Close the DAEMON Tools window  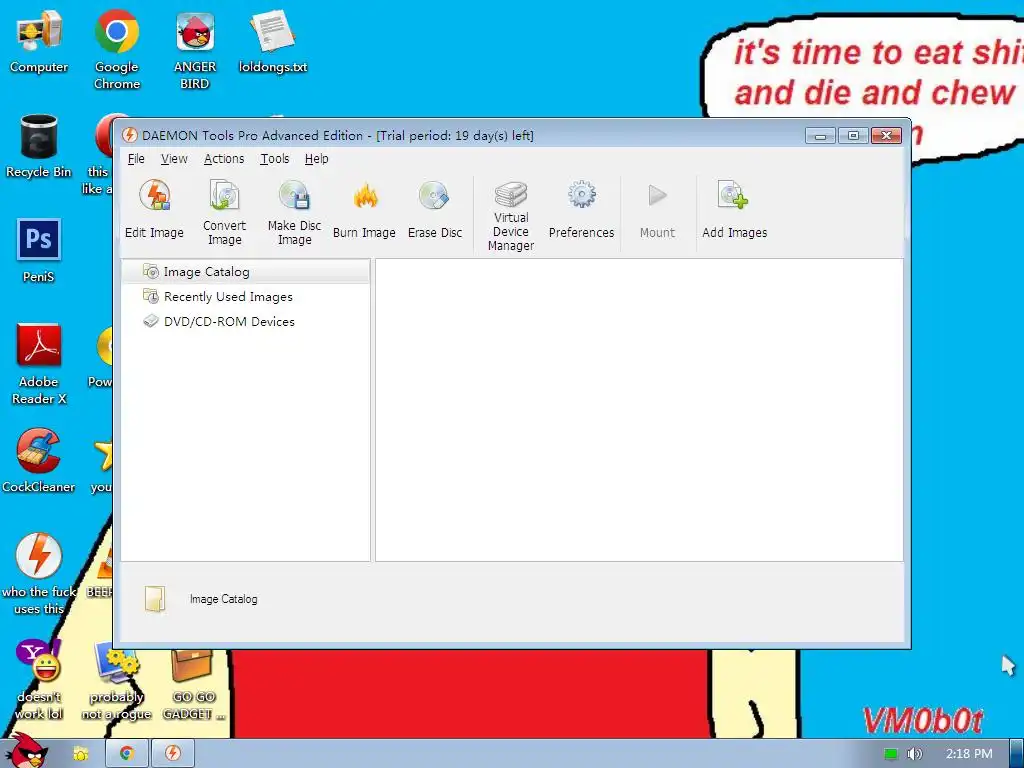tap(886, 135)
